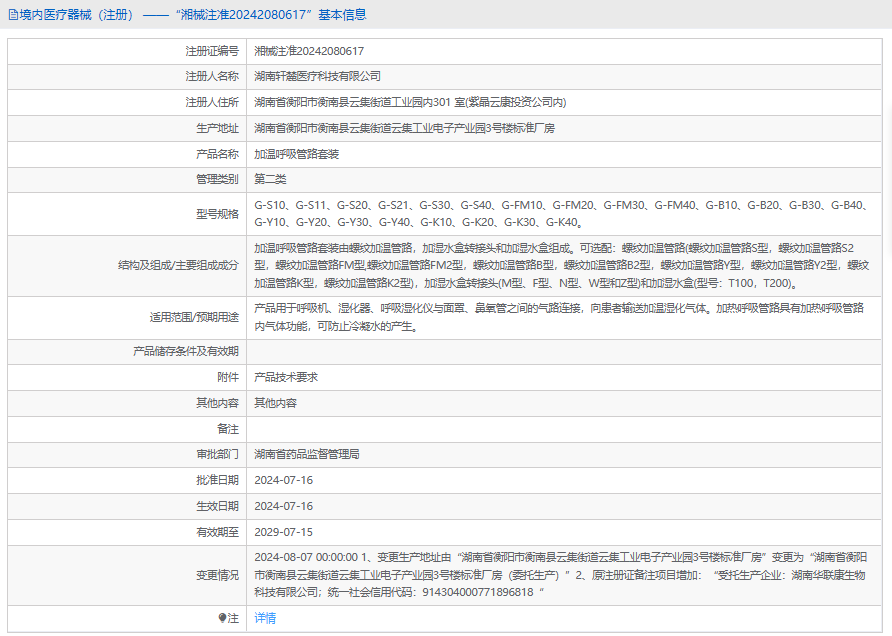
Task: Click the 结构及组成 description text
Action: click(x=560, y=265)
